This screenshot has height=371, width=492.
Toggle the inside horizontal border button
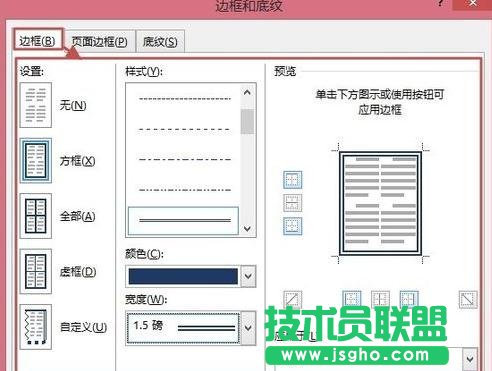click(293, 203)
